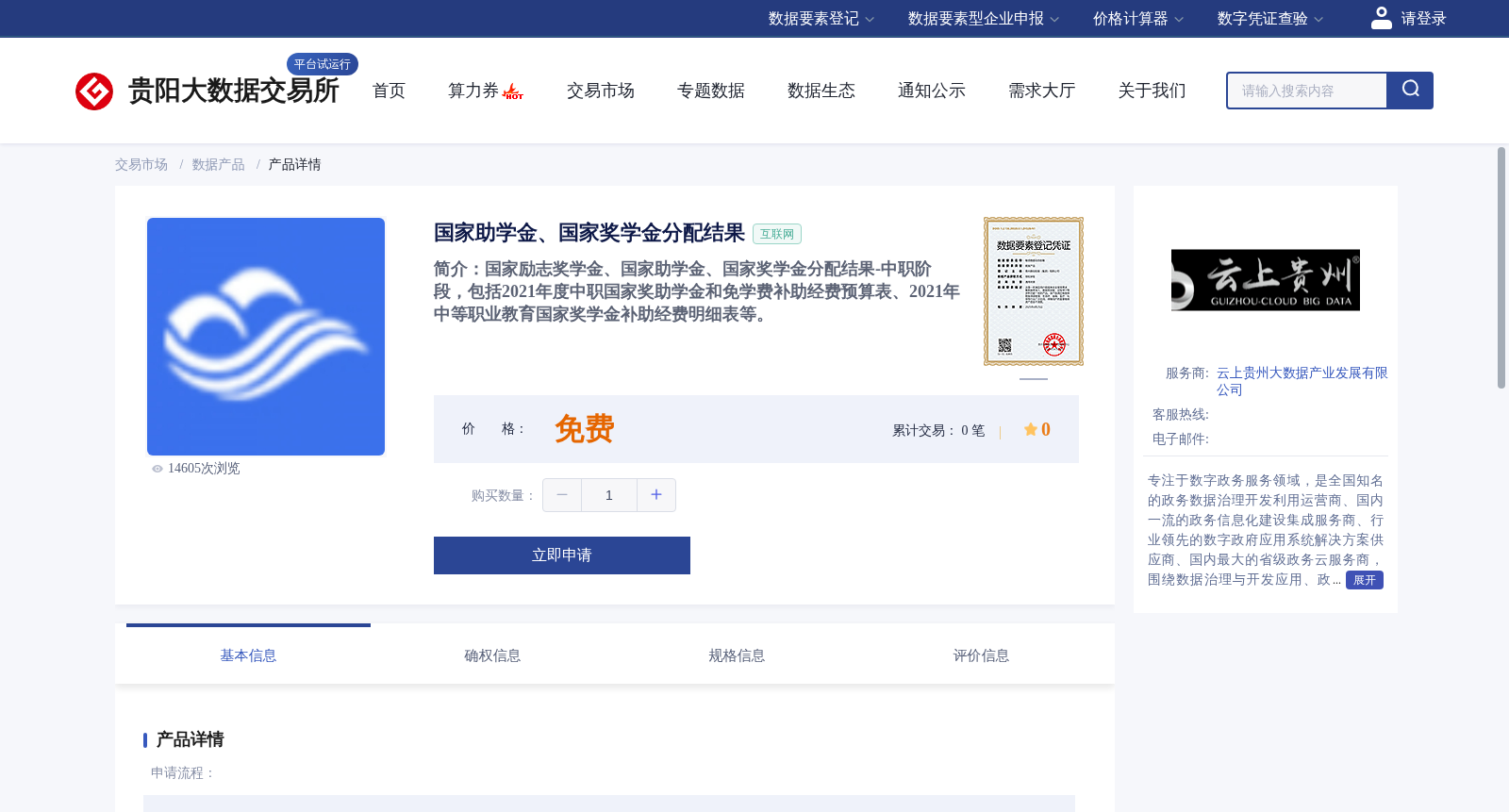Open 通知公示 navigation item
This screenshot has width=1509, height=812.
[932, 91]
